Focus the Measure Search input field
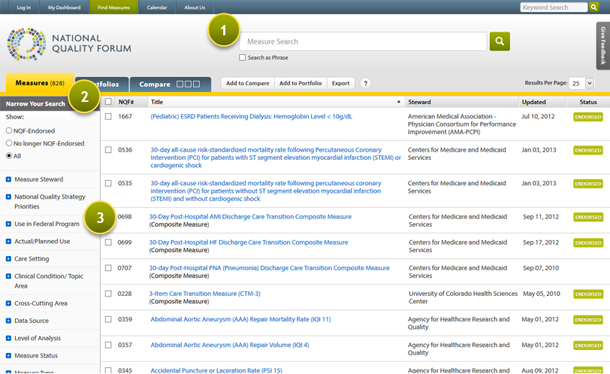Screen dimensions: 610x374 [x=363, y=42]
